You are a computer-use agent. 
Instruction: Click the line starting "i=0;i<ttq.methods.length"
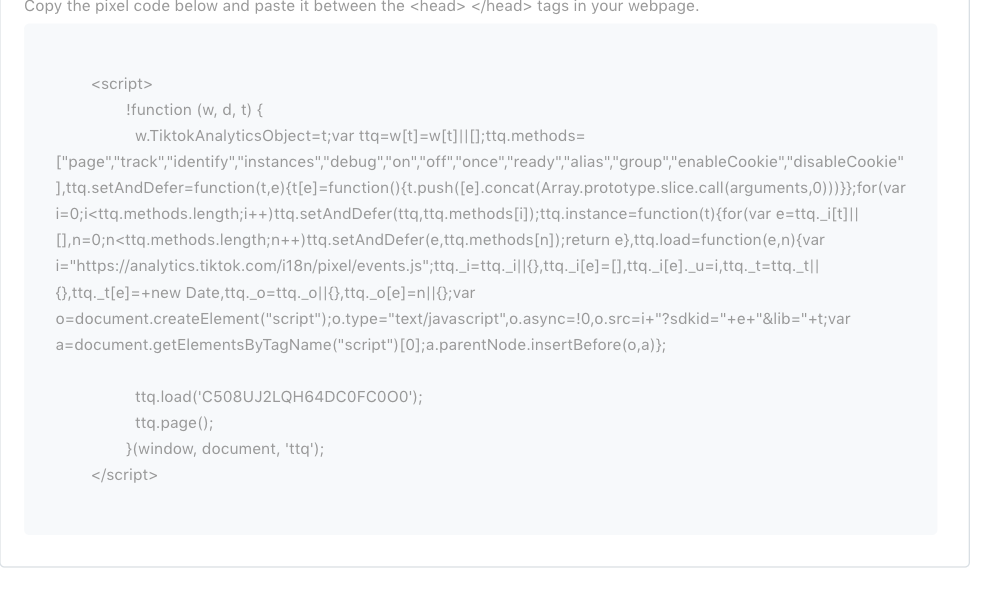(457, 214)
